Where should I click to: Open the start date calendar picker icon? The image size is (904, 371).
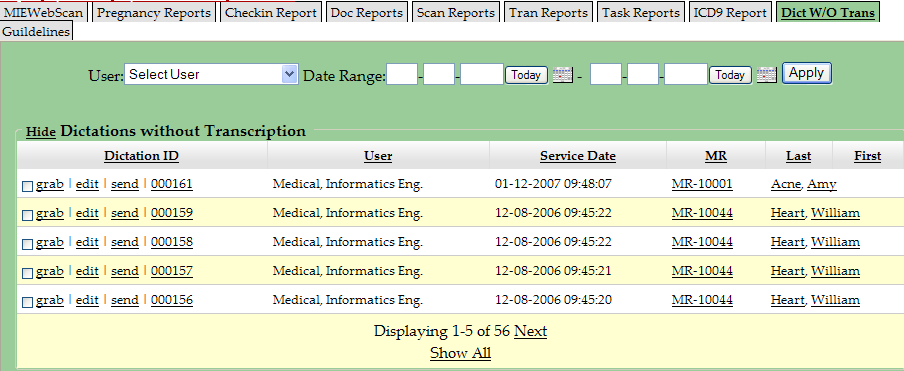coord(563,75)
